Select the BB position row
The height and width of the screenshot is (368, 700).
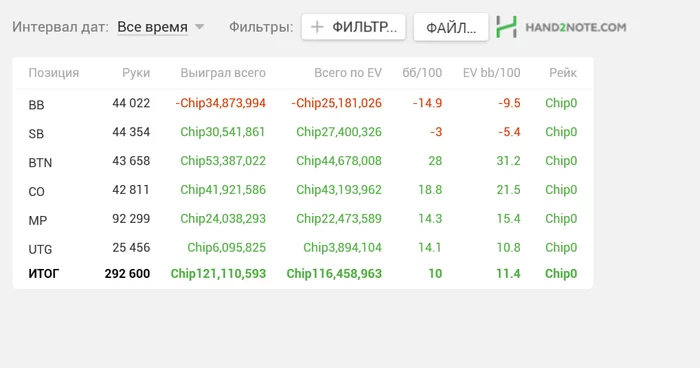pyautogui.click(x=303, y=104)
